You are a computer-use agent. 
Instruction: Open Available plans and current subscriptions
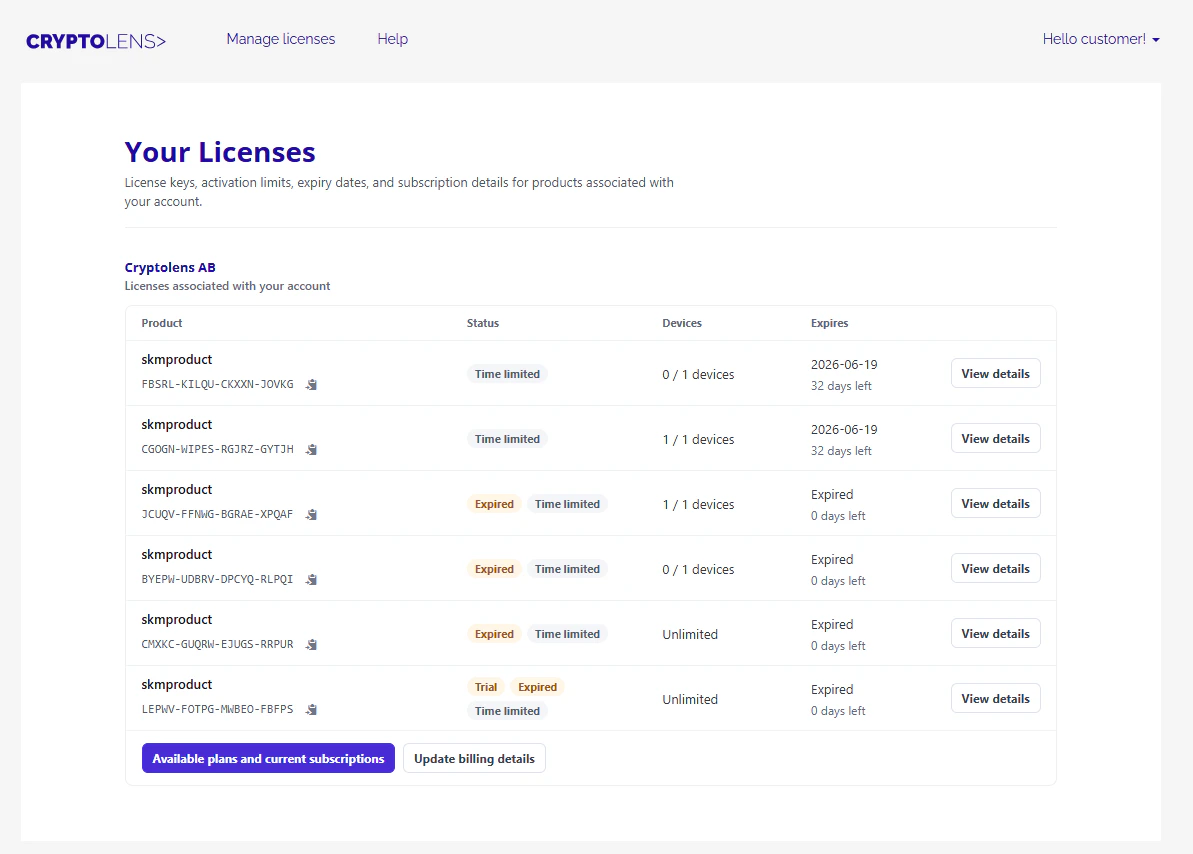pos(268,758)
